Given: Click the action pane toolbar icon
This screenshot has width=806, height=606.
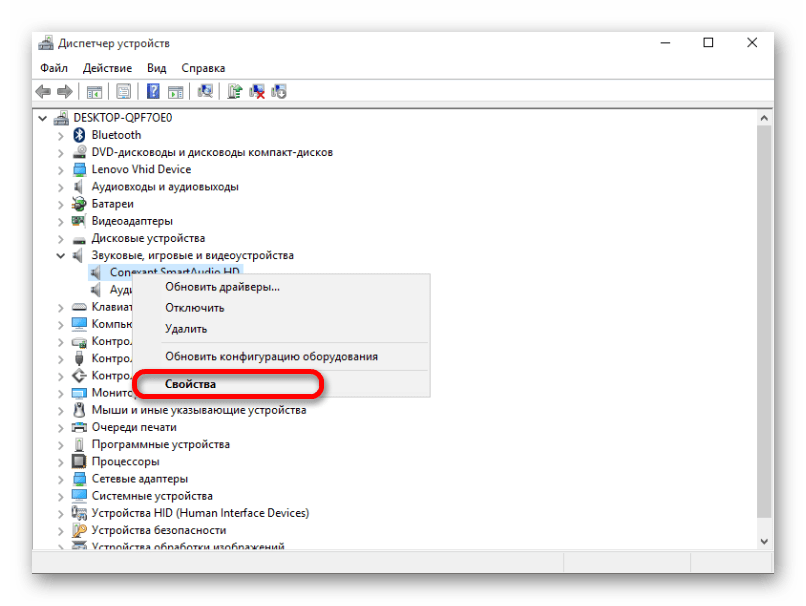Looking at the screenshot, I should pos(175,92).
